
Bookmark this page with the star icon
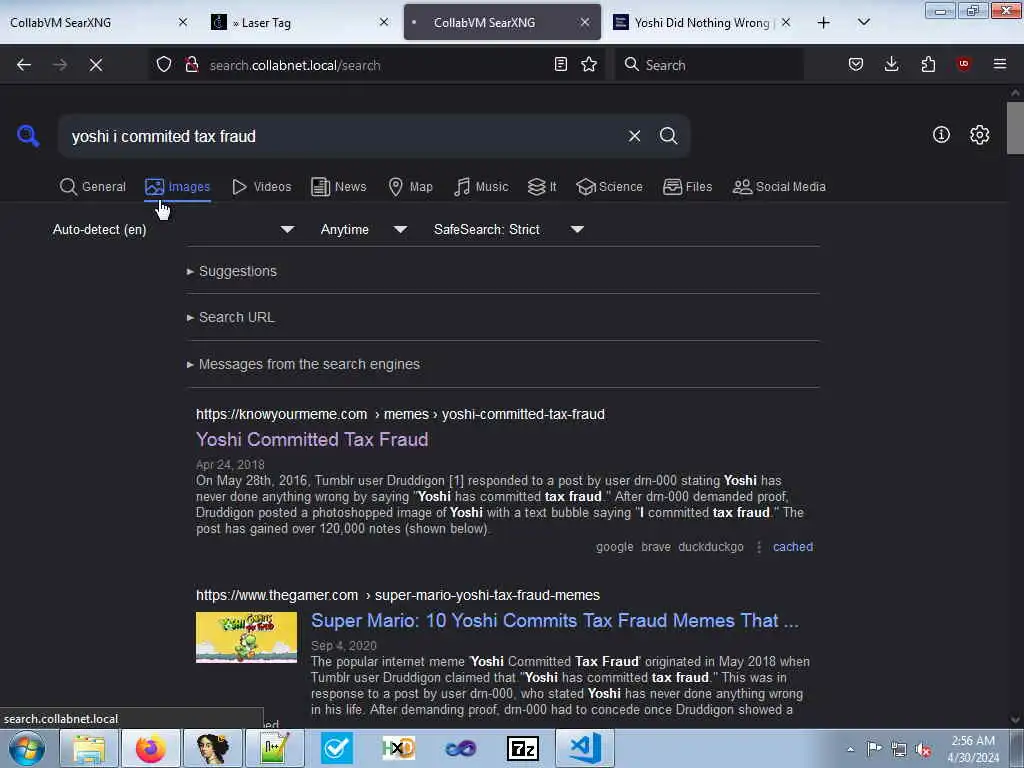[x=589, y=65]
